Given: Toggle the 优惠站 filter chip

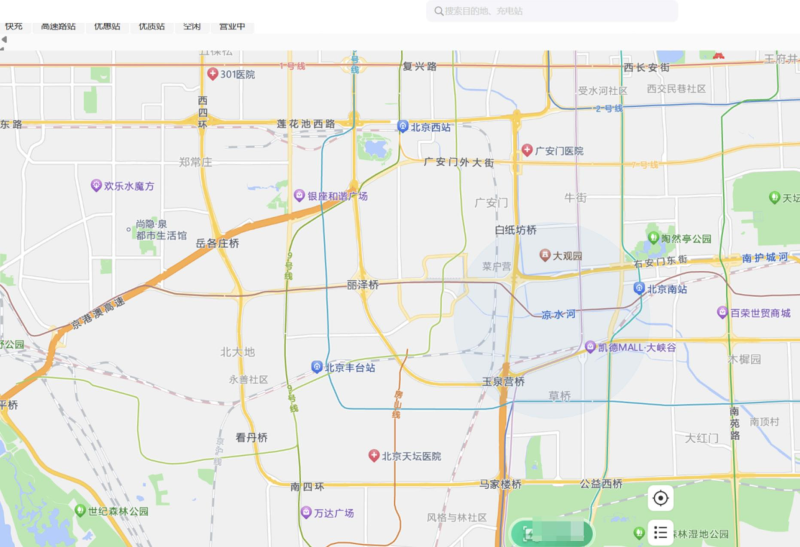Looking at the screenshot, I should click(107, 27).
